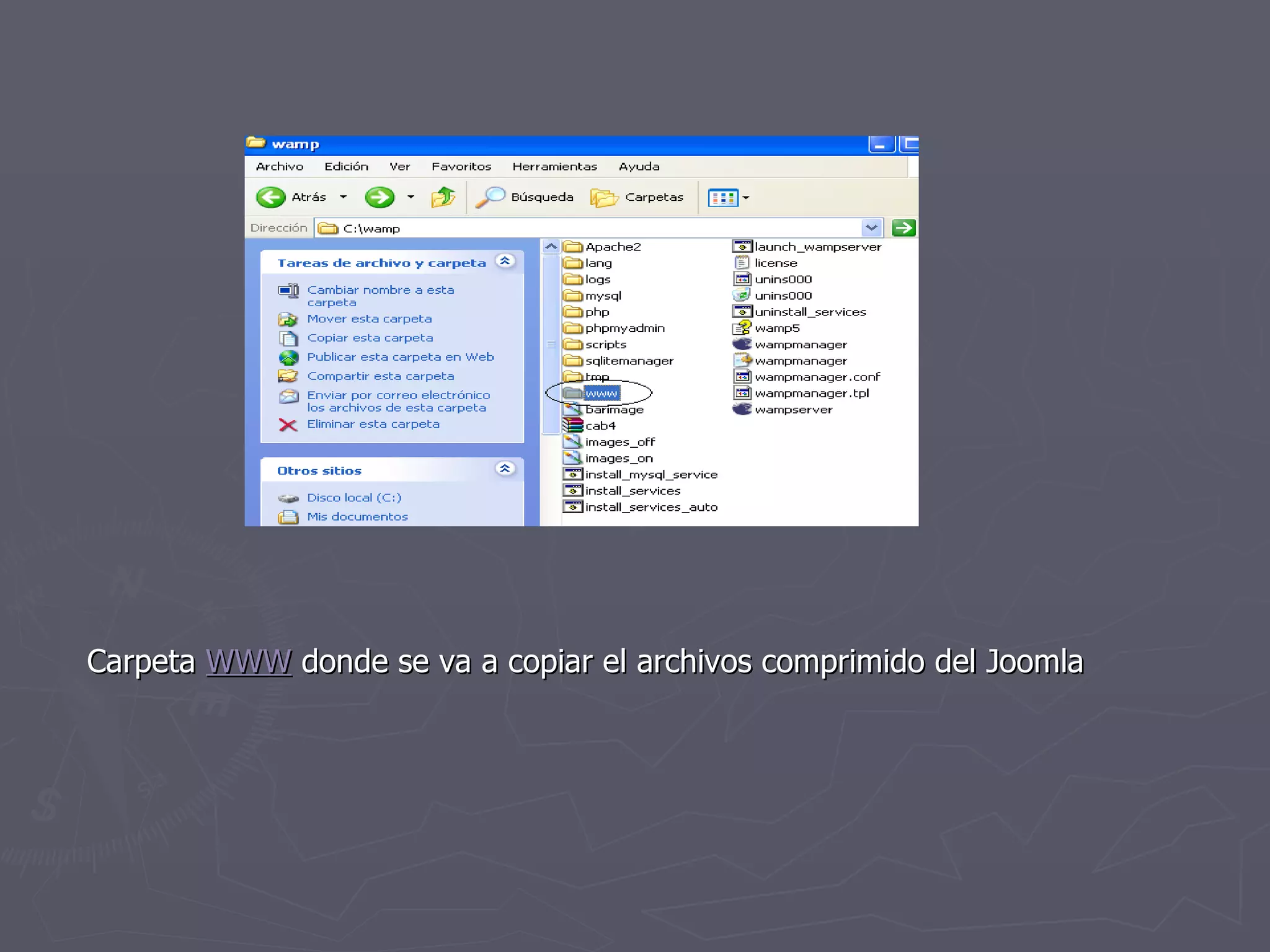Click the views mode icon
Viewport: 1270px width, 952px height.
pyautogui.click(x=723, y=198)
